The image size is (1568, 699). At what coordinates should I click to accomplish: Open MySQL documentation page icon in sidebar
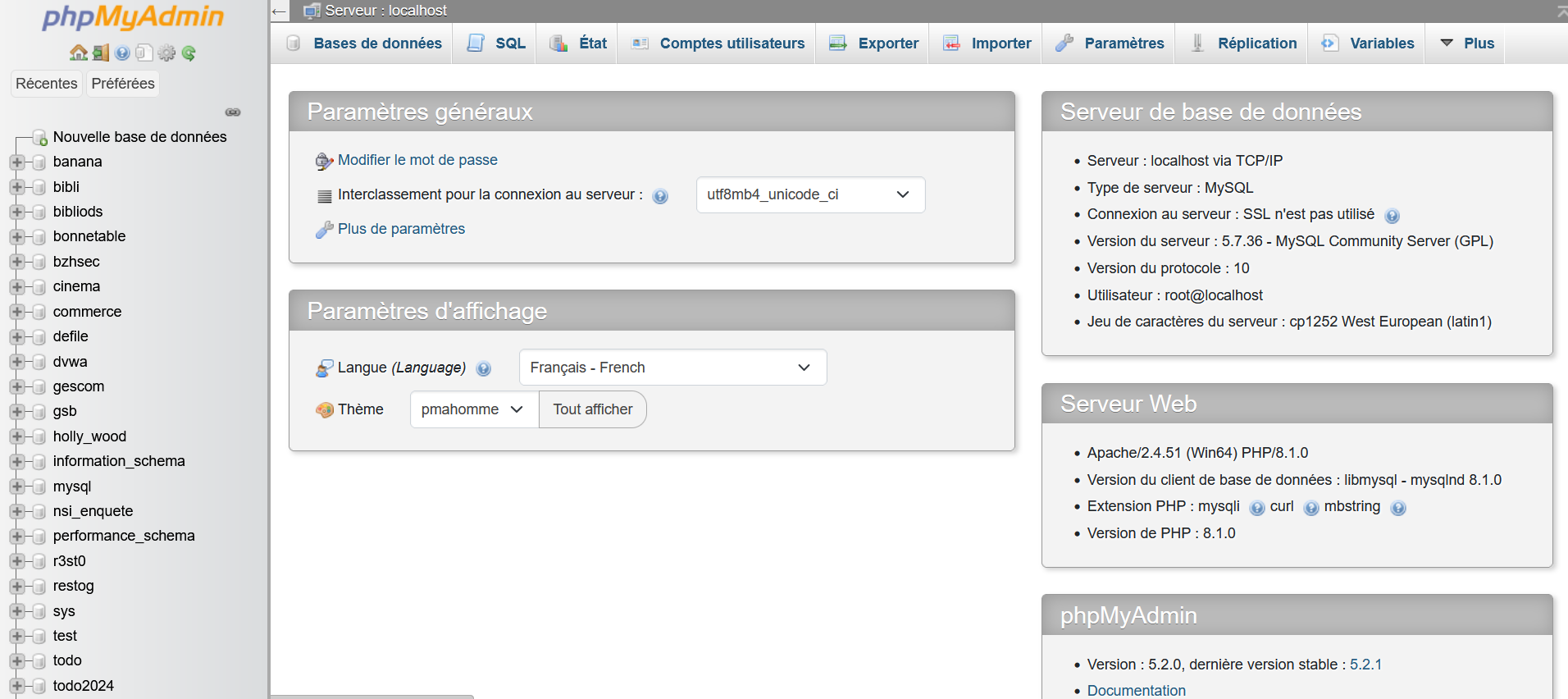[144, 53]
